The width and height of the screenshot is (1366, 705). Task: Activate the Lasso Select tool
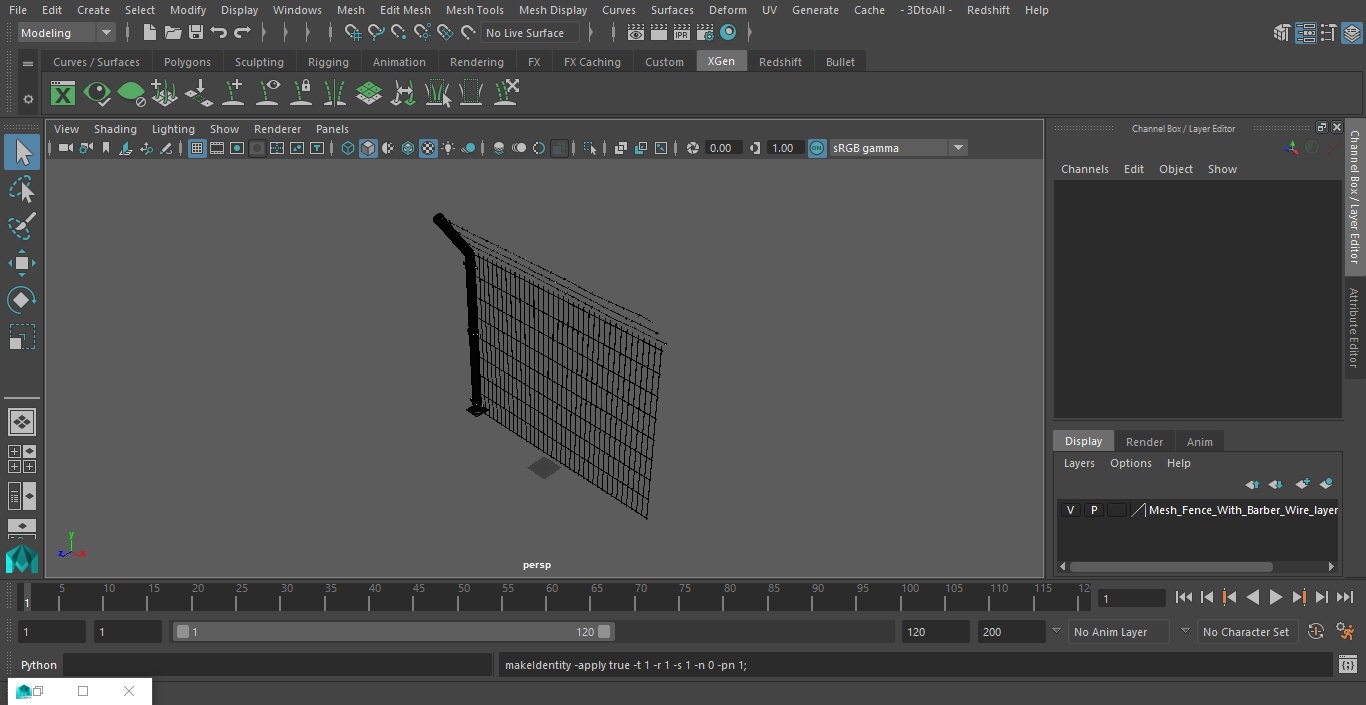coord(22,189)
